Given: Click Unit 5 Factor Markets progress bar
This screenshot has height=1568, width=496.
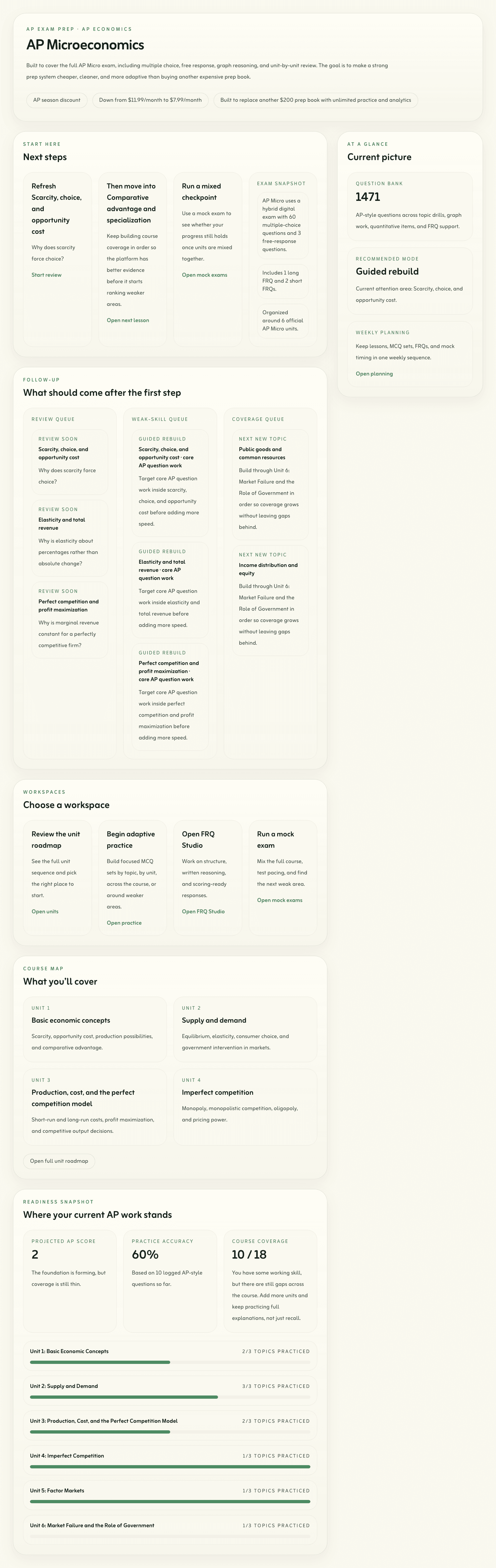Looking at the screenshot, I should (x=170, y=1501).
